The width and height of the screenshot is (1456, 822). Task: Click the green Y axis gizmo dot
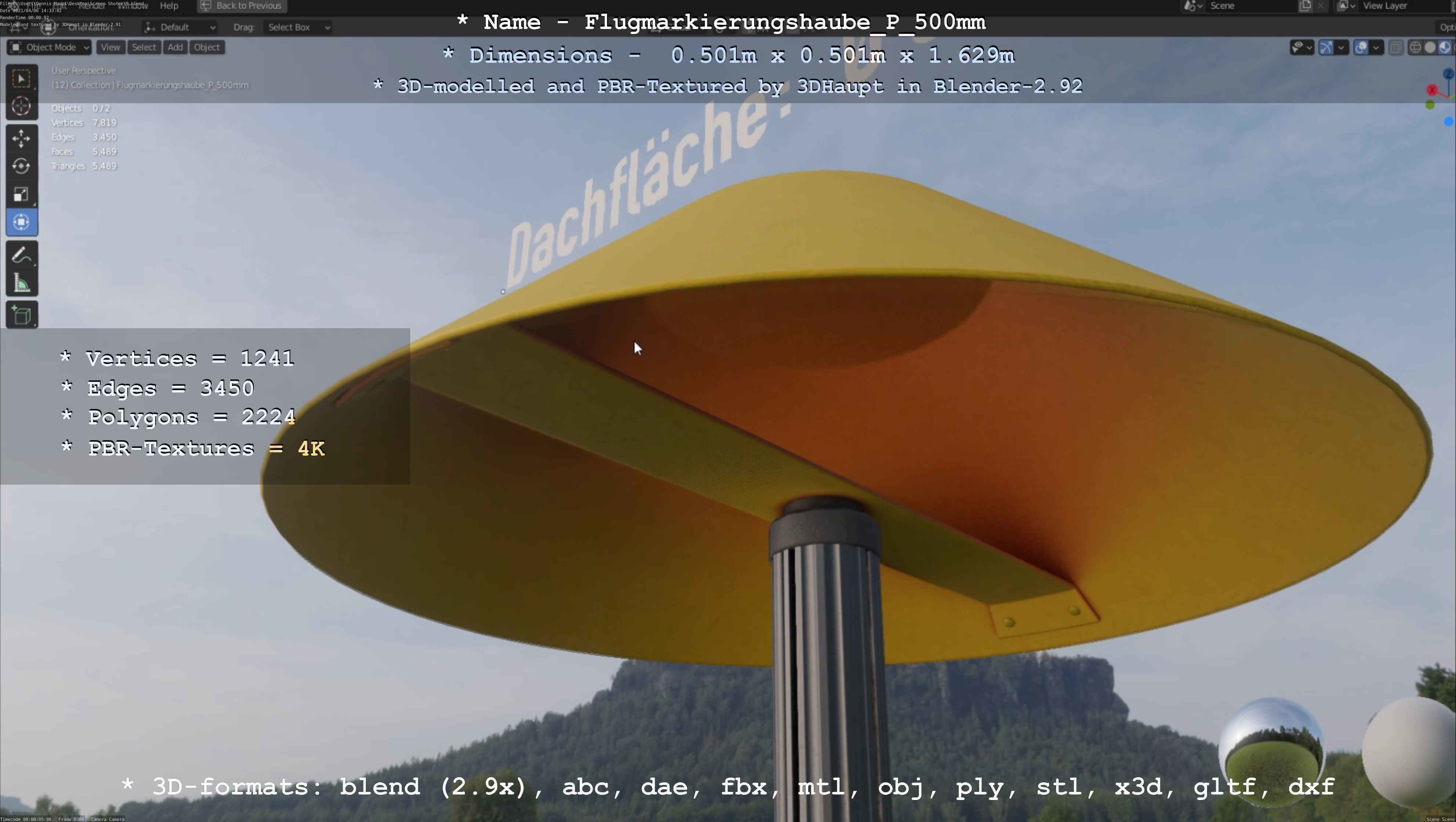(x=1430, y=105)
